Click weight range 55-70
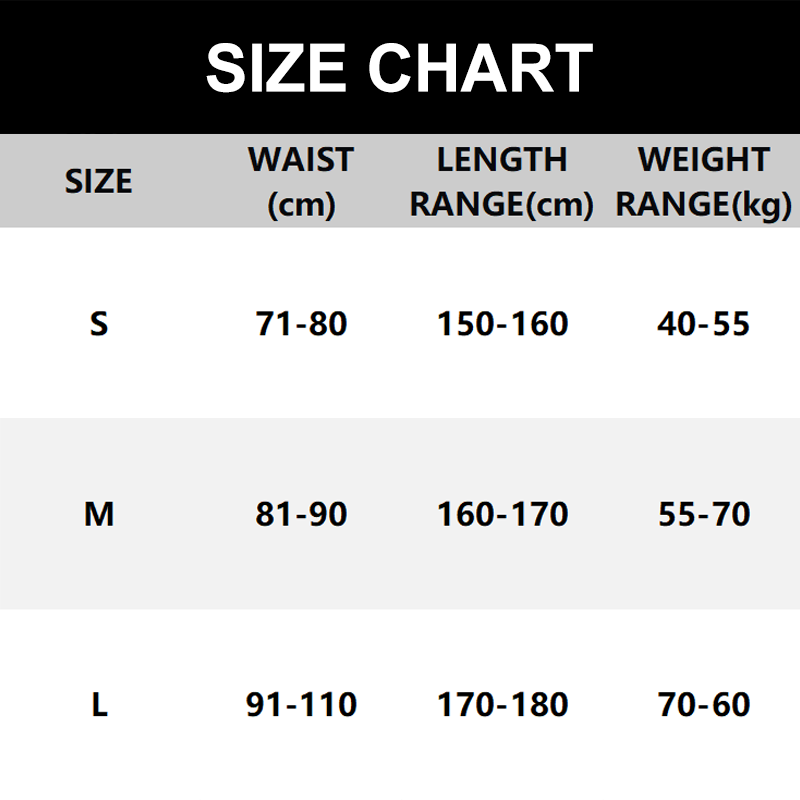Viewport: 800px width, 800px height. (703, 514)
